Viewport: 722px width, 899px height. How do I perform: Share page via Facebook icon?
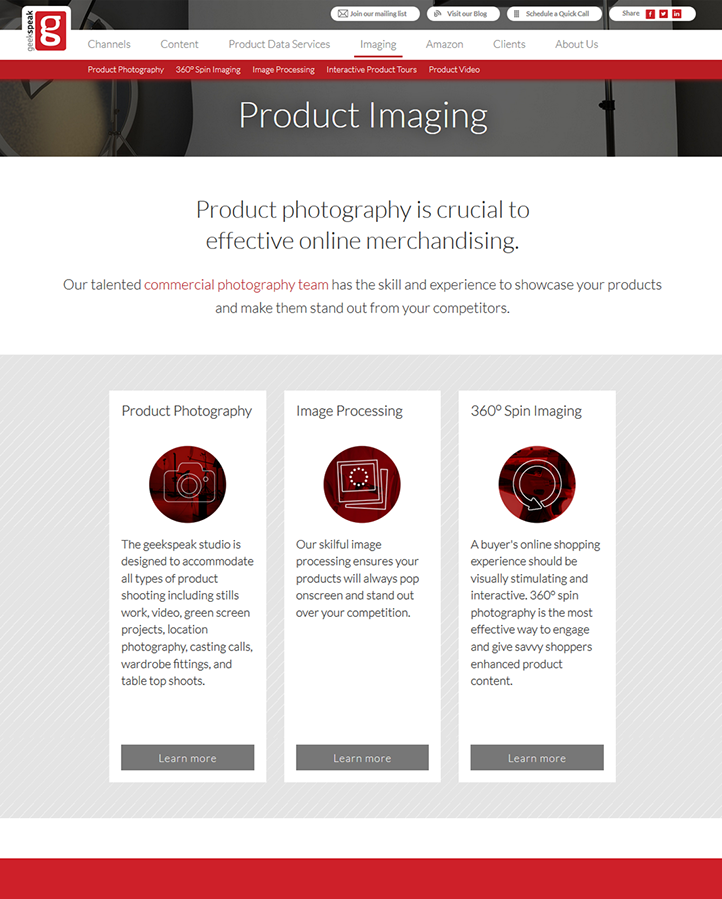coord(650,14)
